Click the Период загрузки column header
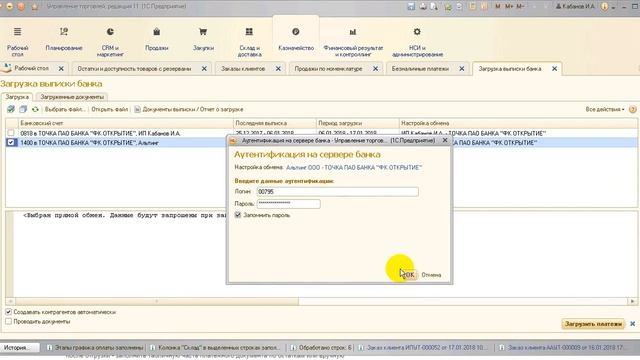 click(x=358, y=123)
